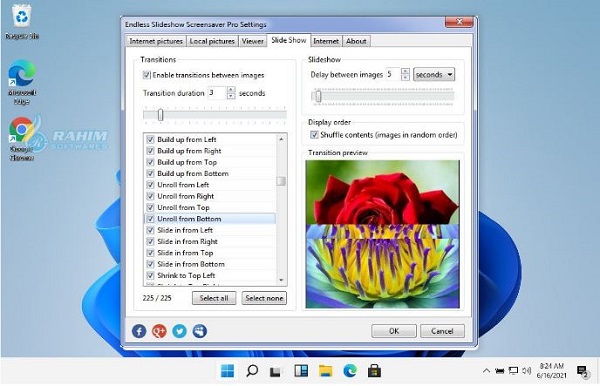Open Widgets on the taskbar
Viewport: 600px width, 386px height.
coord(301,371)
